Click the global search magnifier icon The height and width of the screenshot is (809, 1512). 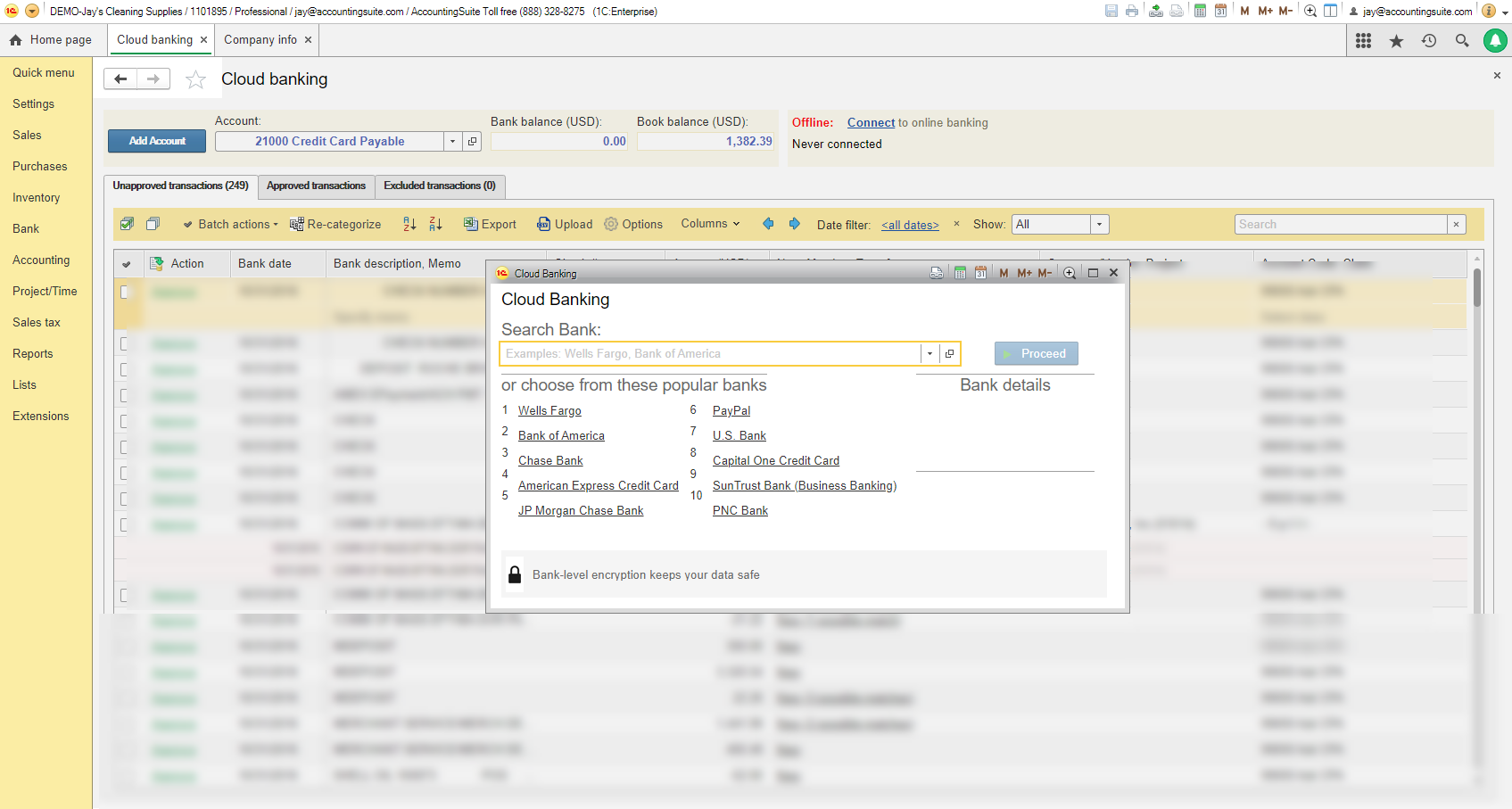click(x=1462, y=40)
